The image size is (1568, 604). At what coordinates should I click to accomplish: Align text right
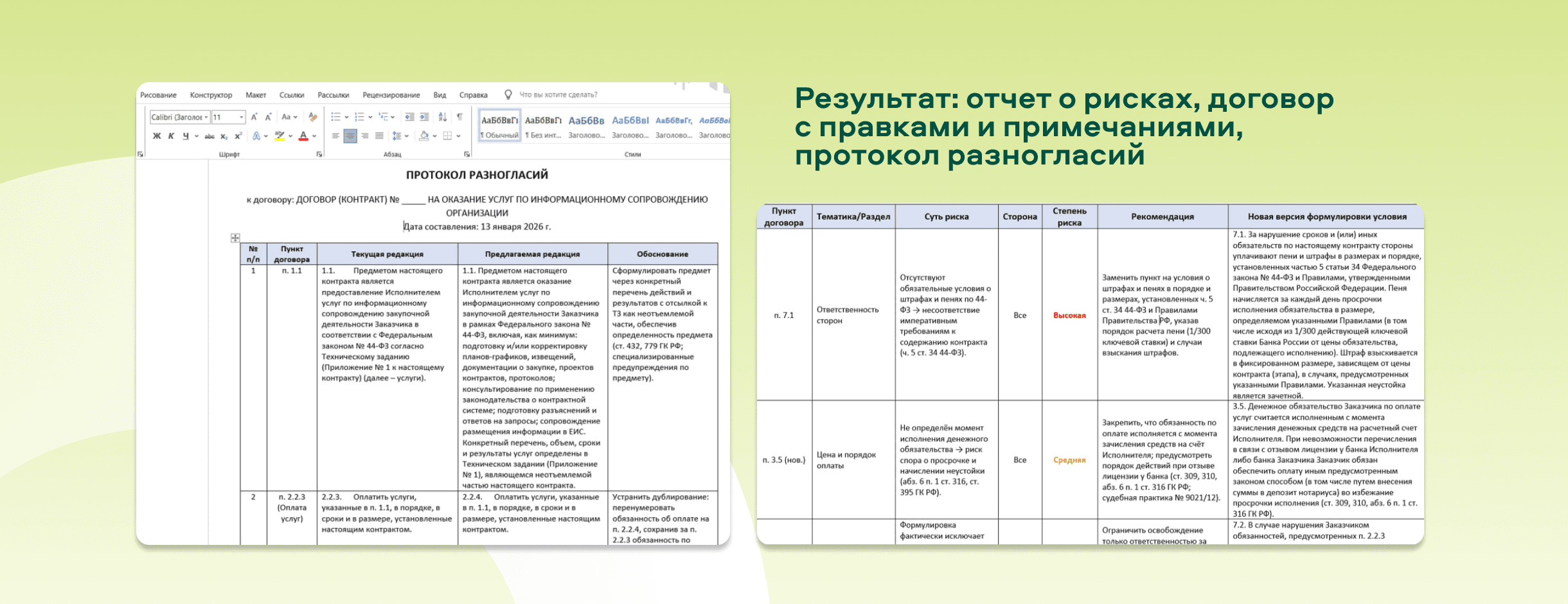coord(365,136)
